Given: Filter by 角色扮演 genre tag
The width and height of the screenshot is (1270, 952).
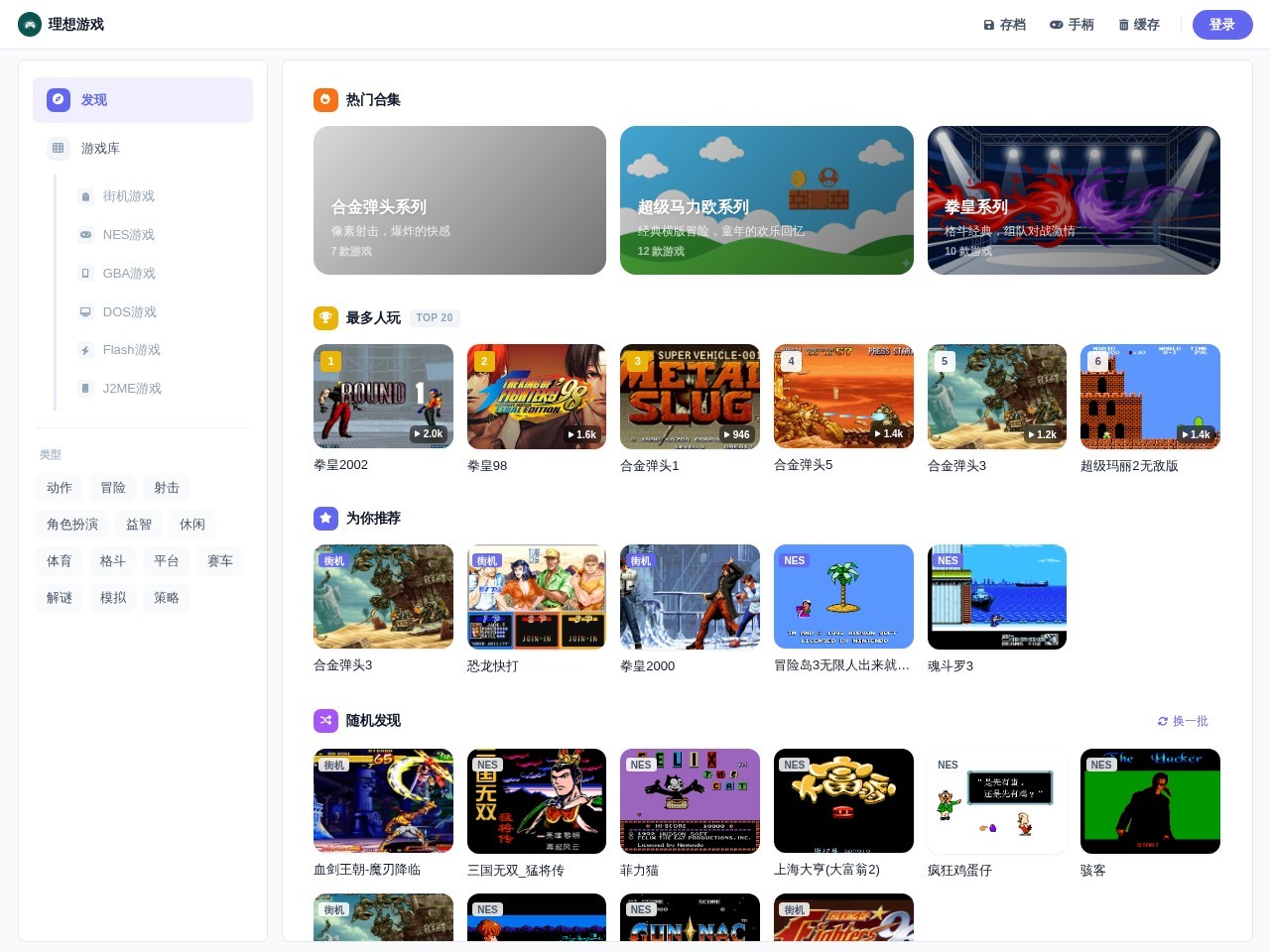Looking at the screenshot, I should 72,525.
